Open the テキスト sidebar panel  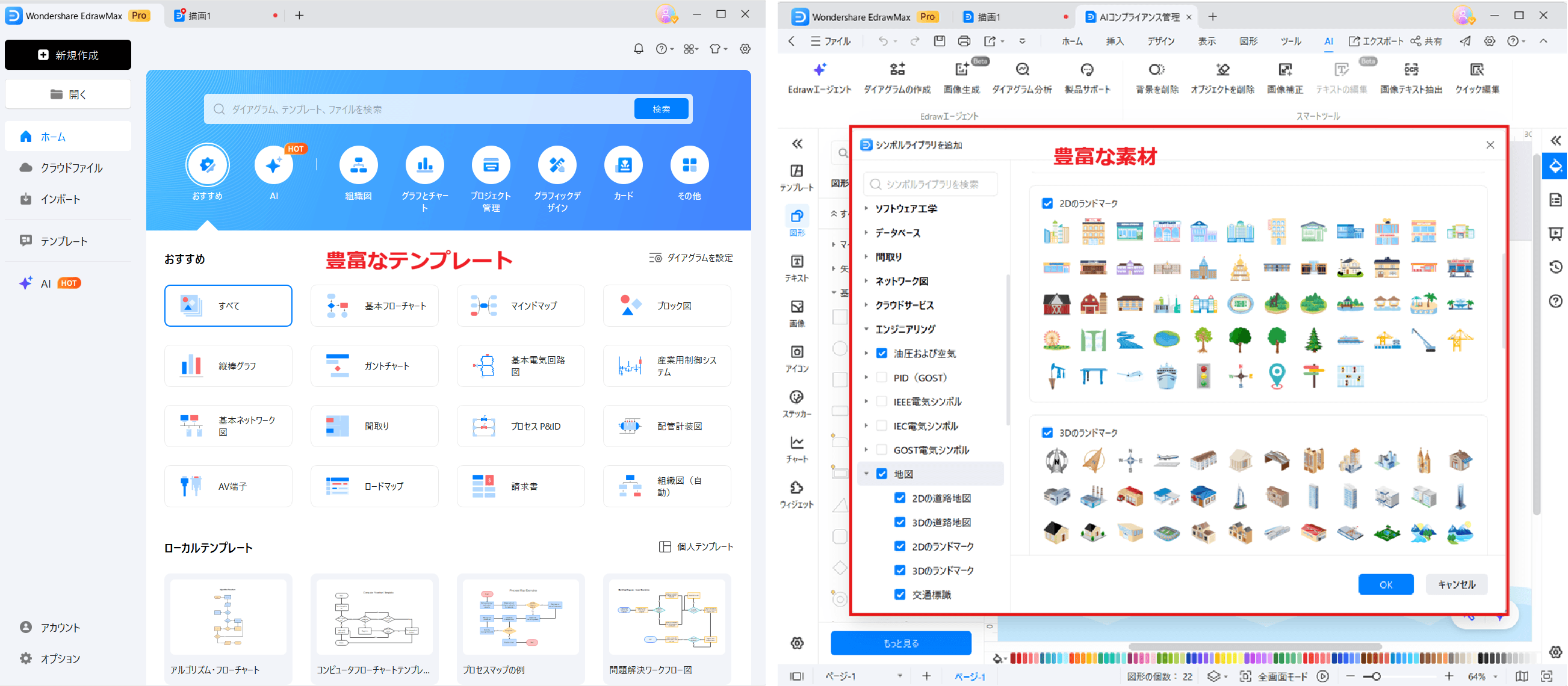coord(797,268)
